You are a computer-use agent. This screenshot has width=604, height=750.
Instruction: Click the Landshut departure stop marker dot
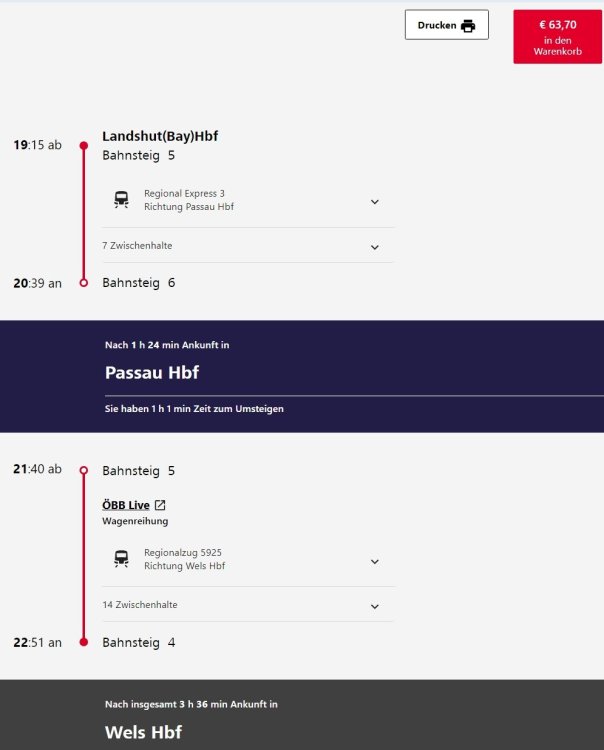84,145
